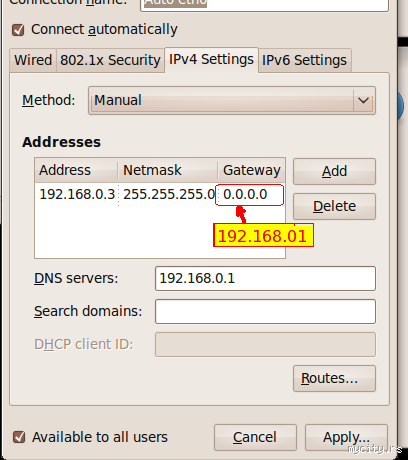Image resolution: width=408 pixels, height=460 pixels.
Task: Select the IPv4 Settings tab
Action: click(x=211, y=60)
